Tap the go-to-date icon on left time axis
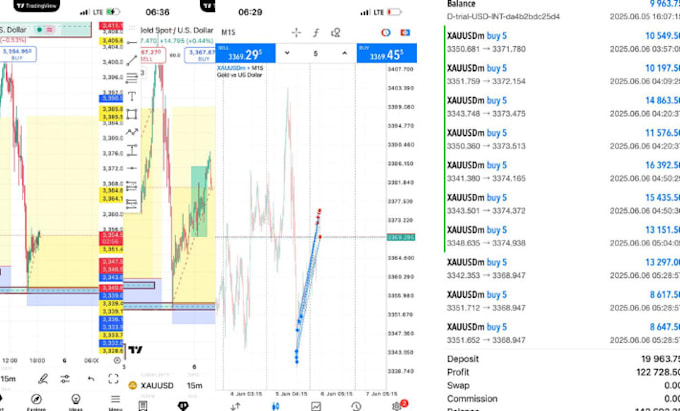This screenshot has width=680, height=411. 117,360
